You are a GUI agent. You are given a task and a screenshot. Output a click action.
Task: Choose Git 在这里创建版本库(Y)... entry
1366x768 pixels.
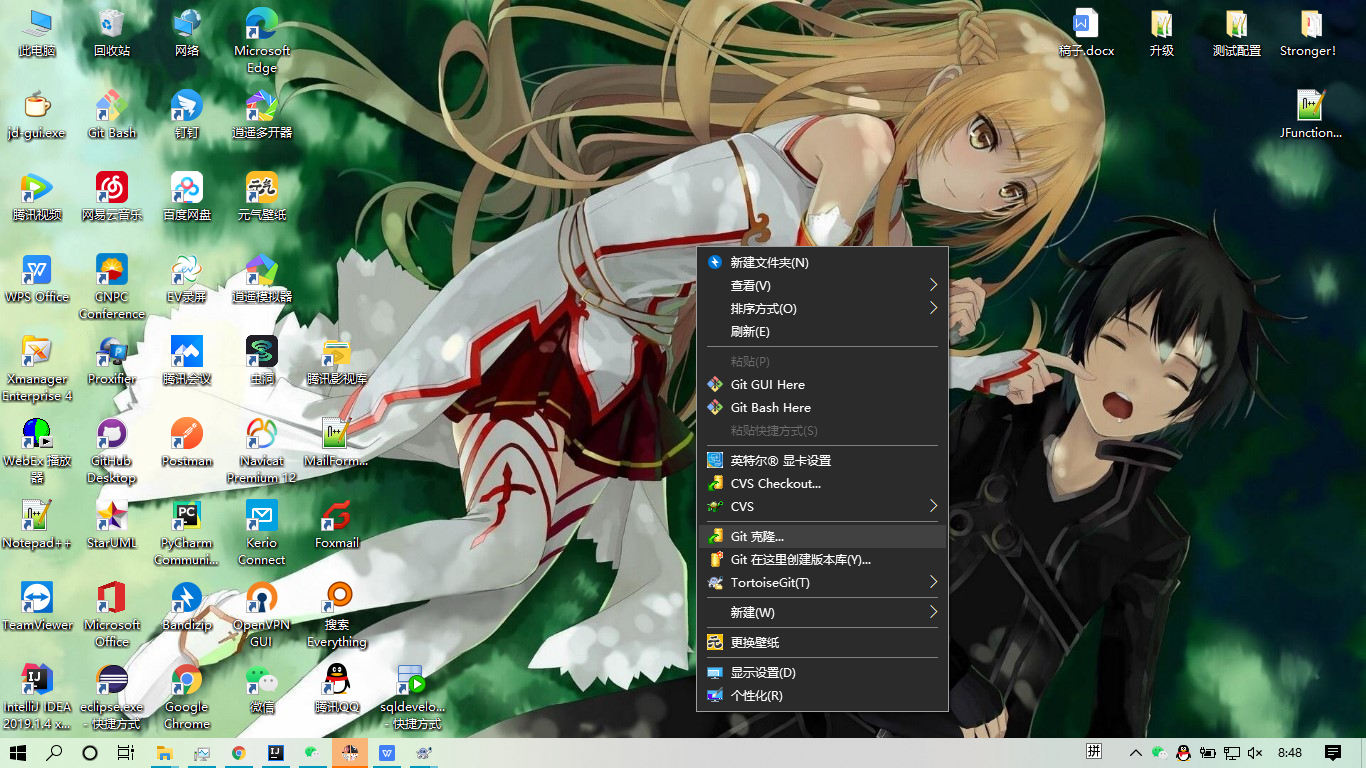(822, 559)
